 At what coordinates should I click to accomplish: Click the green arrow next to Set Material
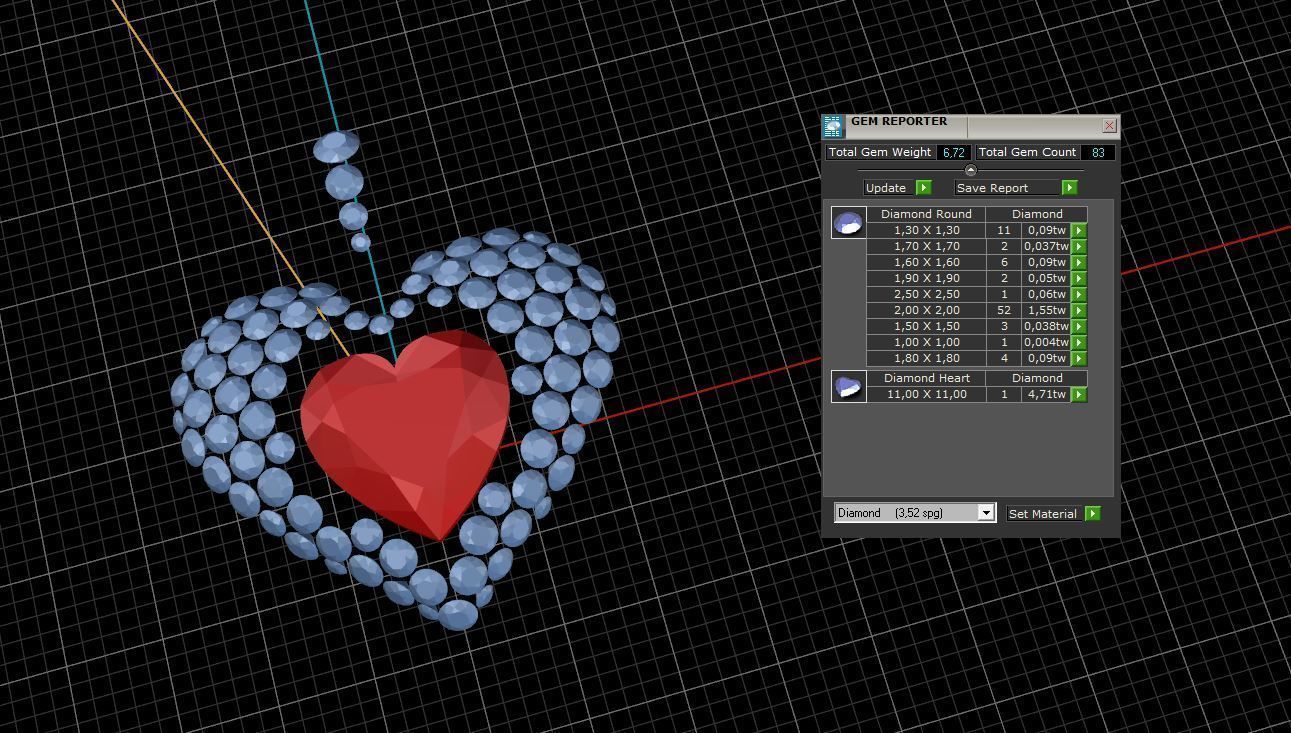pos(1093,514)
